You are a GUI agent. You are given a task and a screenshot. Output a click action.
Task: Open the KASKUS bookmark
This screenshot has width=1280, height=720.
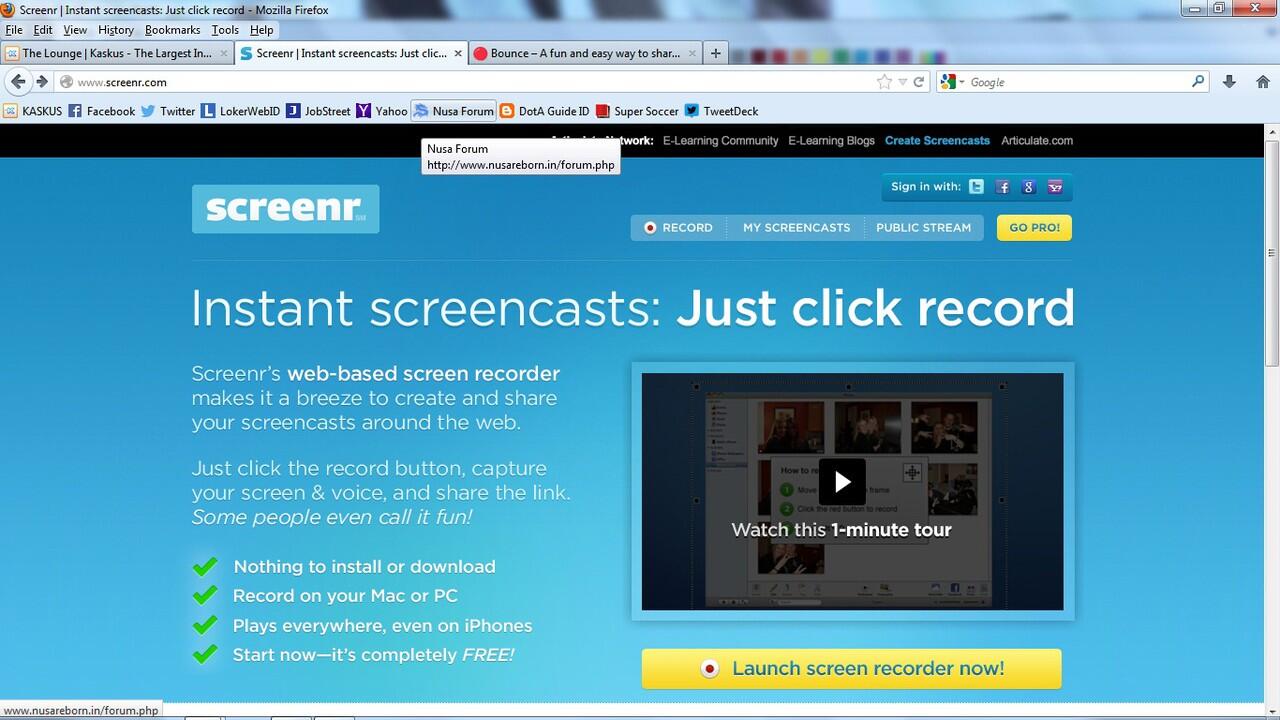tap(33, 111)
